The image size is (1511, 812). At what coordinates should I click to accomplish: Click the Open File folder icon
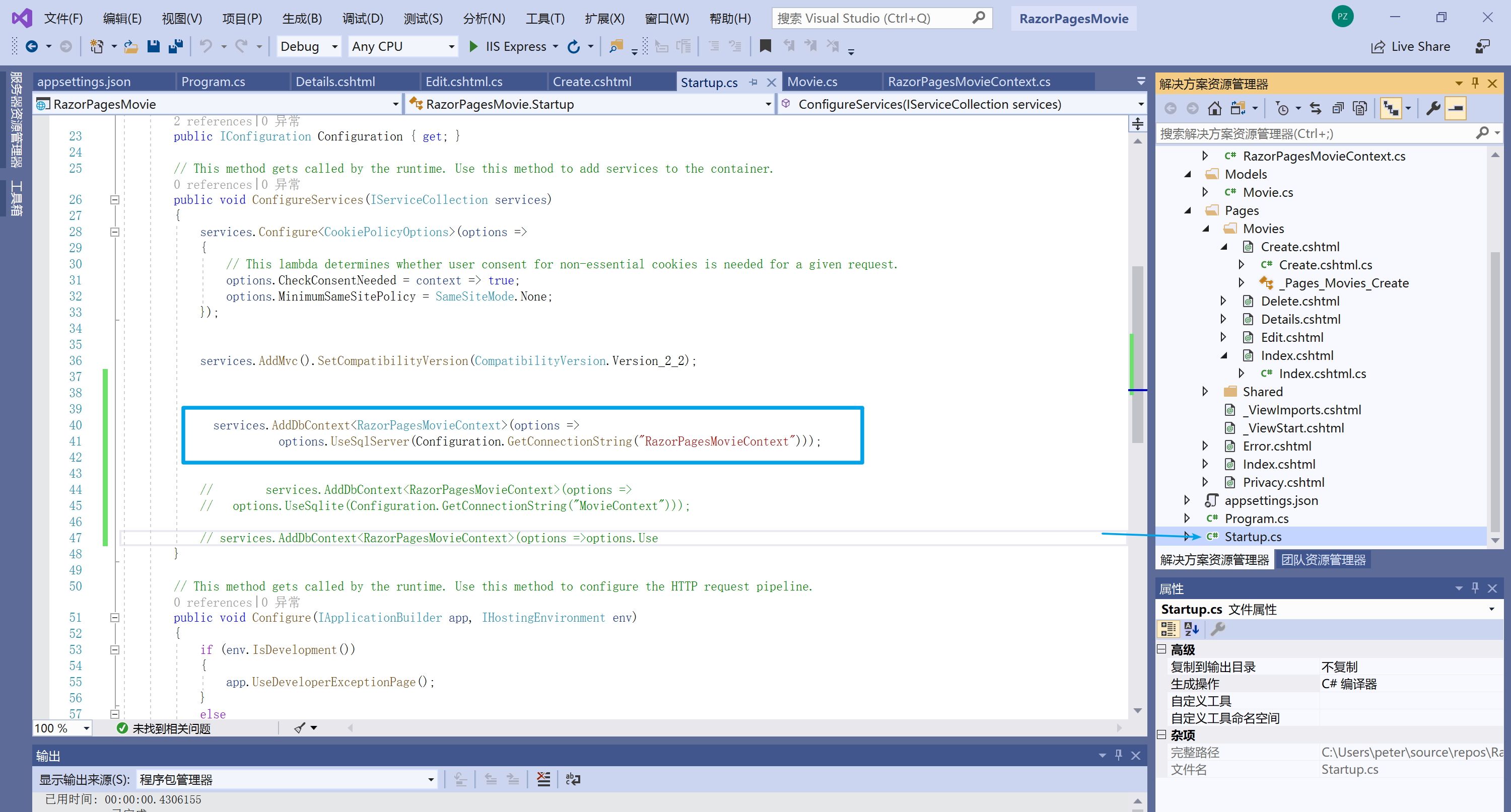[131, 46]
